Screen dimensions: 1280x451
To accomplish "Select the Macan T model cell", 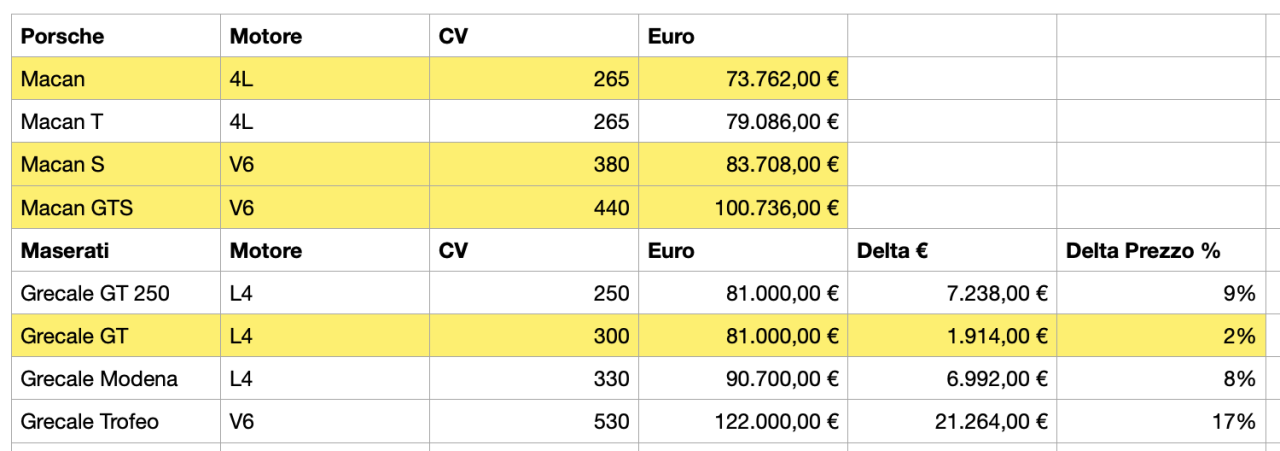I will [x=115, y=122].
